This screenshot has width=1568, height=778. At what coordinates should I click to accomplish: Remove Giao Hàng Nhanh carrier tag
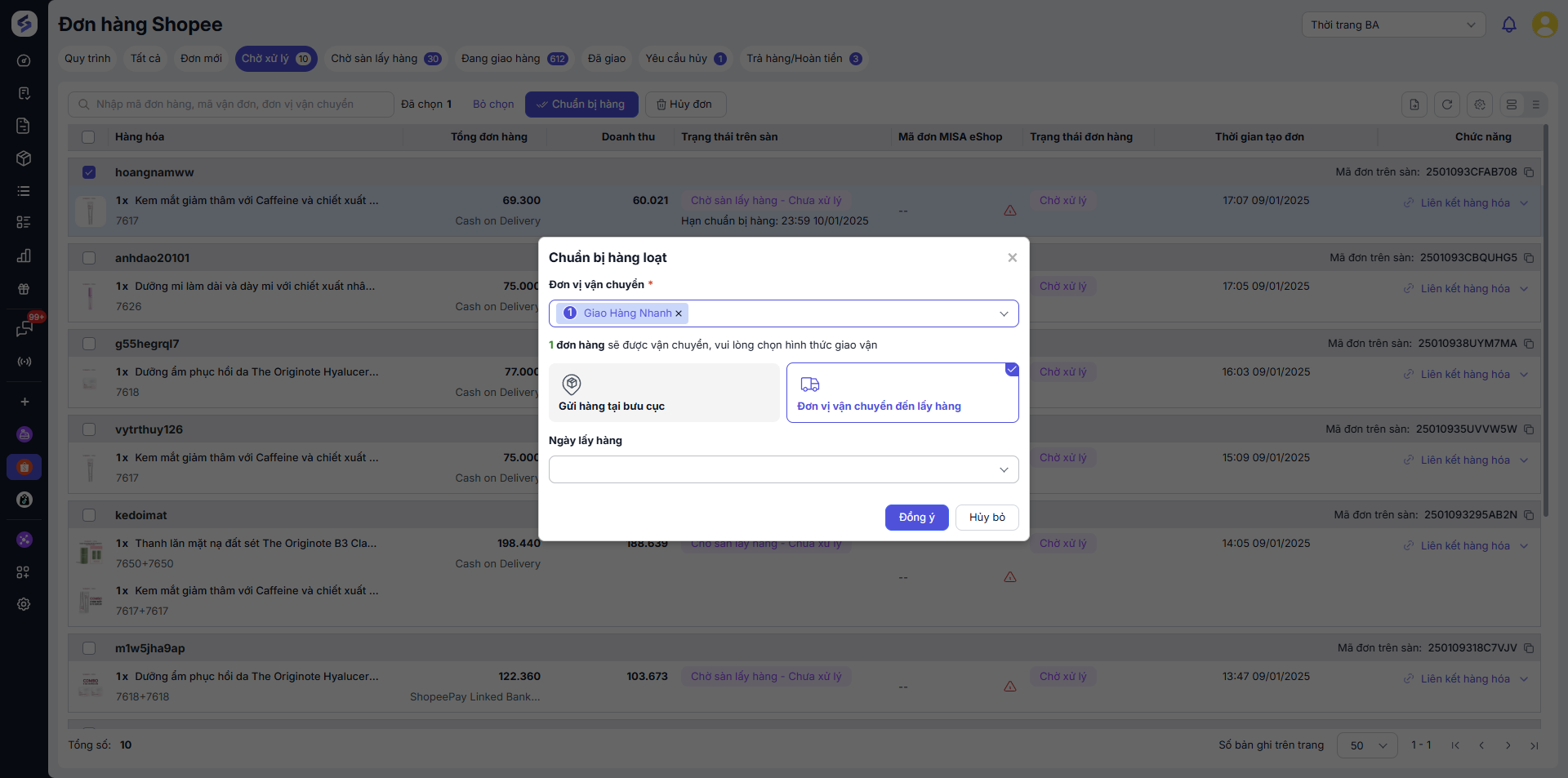[679, 313]
